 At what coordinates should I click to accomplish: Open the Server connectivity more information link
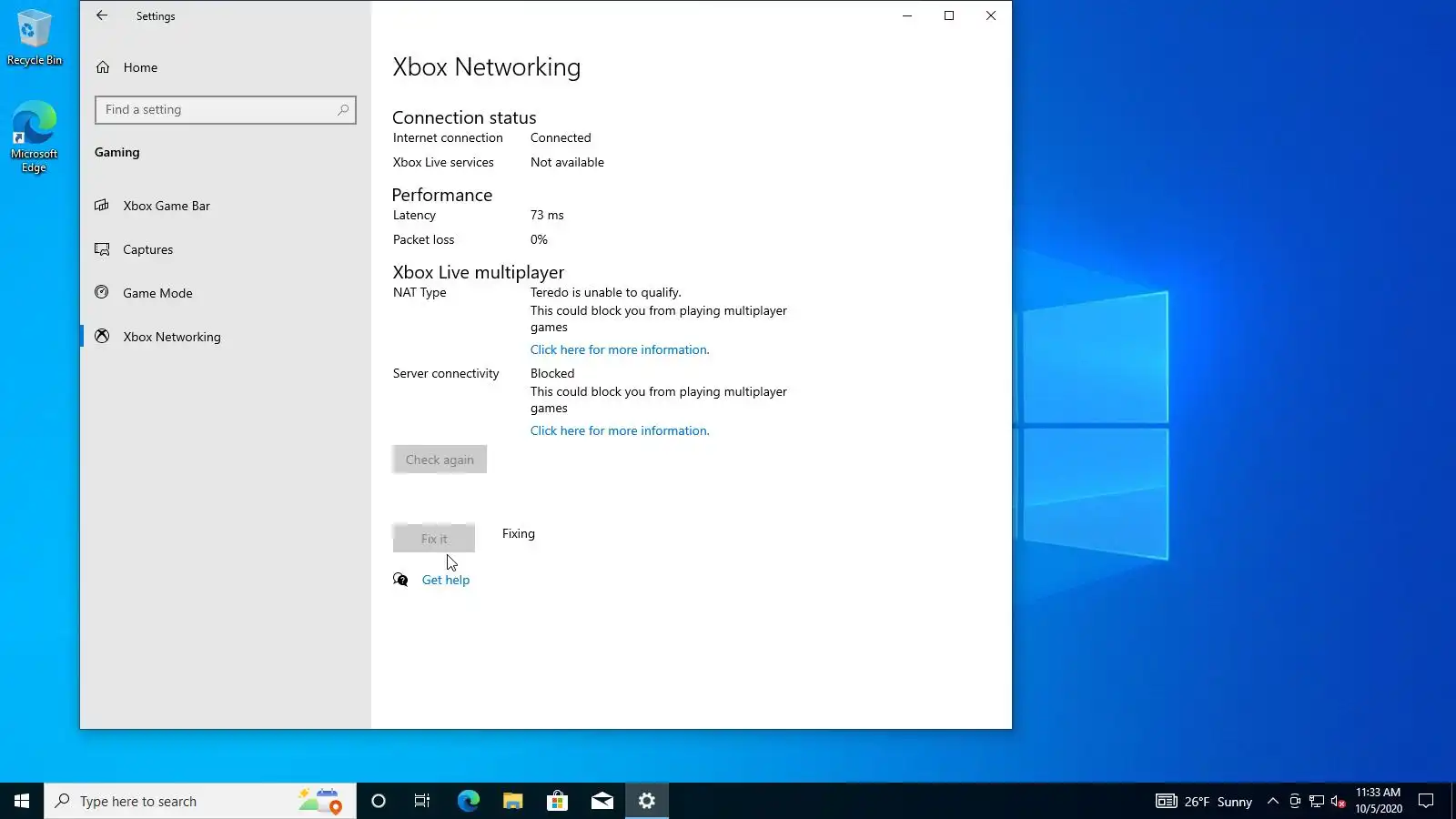pyautogui.click(x=620, y=430)
